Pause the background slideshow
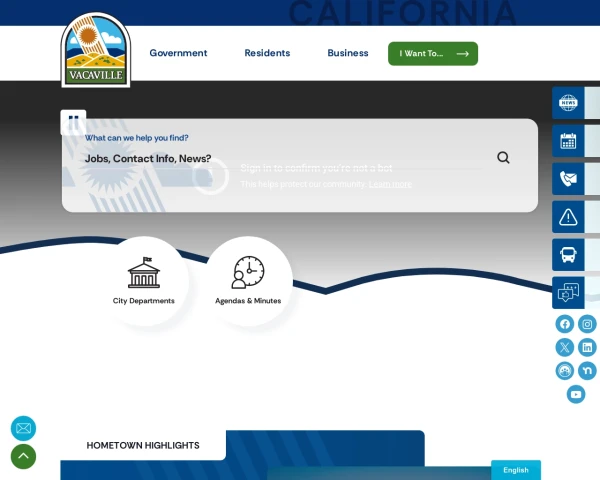 coord(73,122)
